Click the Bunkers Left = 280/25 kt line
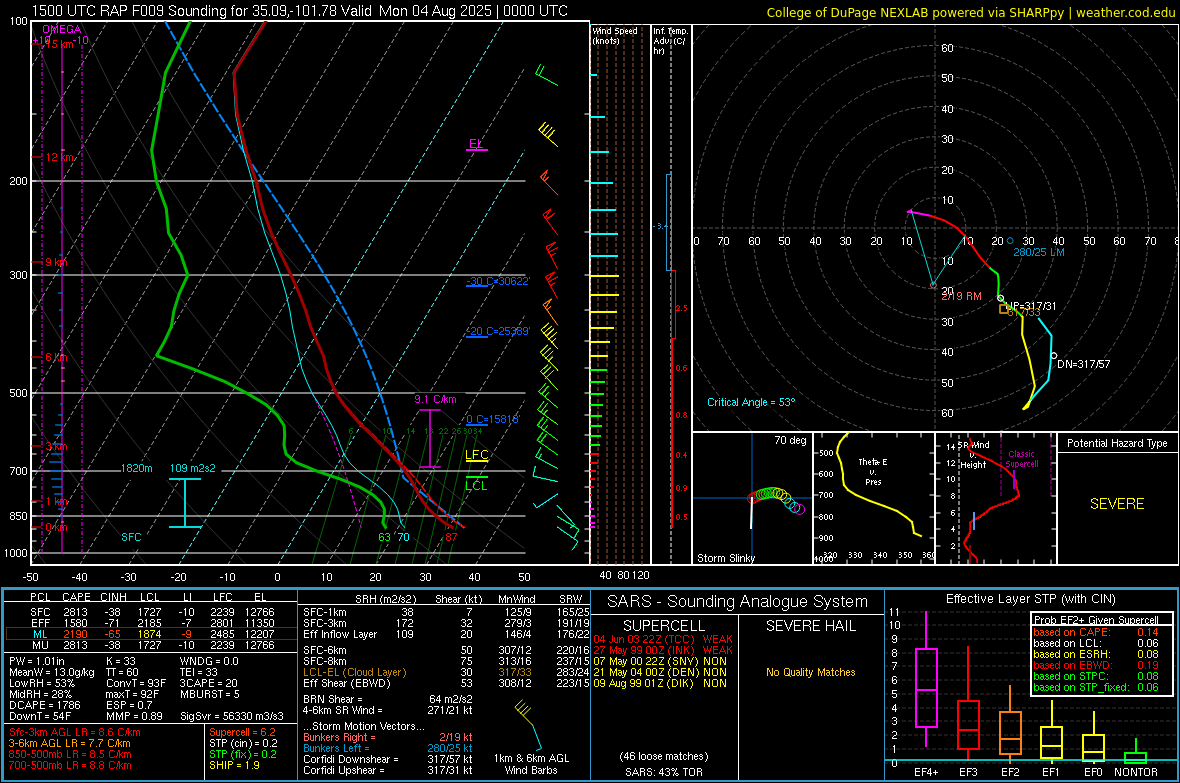Screen dimensions: 1180x783 388,748
